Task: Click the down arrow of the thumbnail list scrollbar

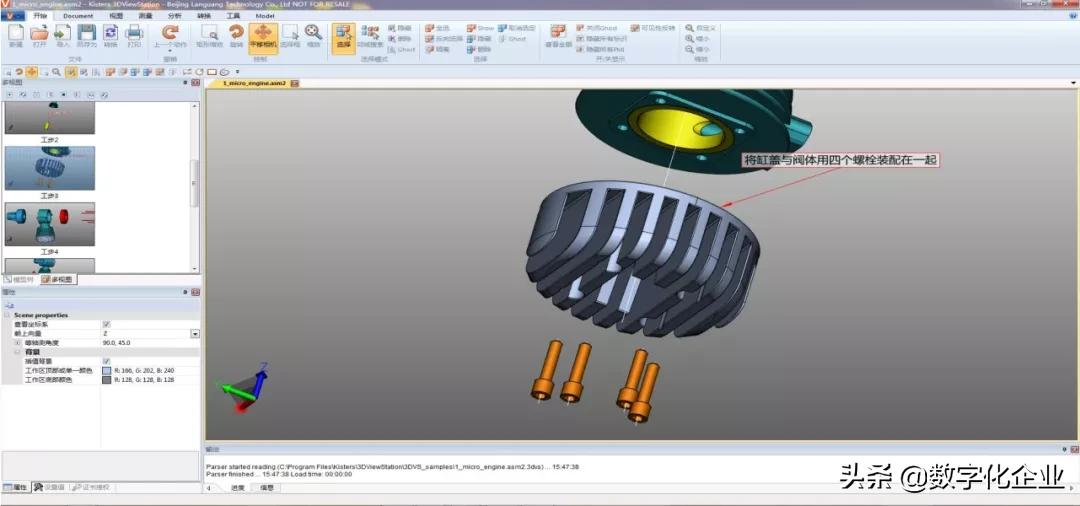Action: 195,269
